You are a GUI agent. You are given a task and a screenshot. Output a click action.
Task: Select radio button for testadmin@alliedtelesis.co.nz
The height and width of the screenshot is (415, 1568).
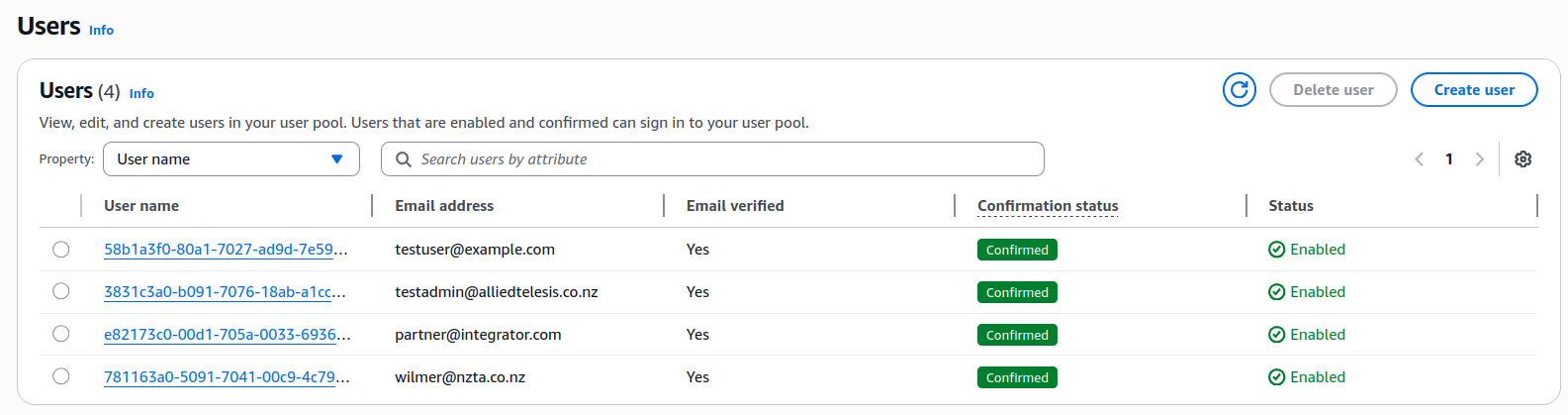[61, 292]
